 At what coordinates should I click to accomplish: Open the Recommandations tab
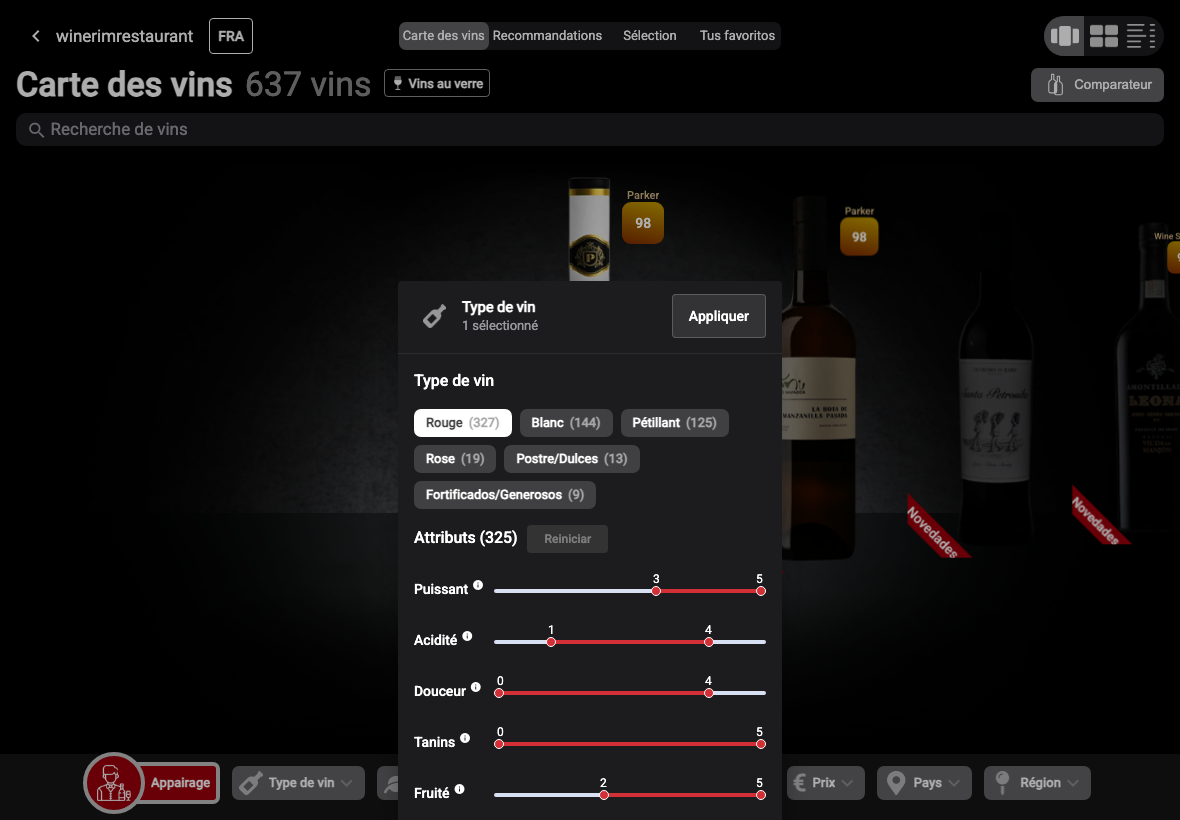pos(547,35)
